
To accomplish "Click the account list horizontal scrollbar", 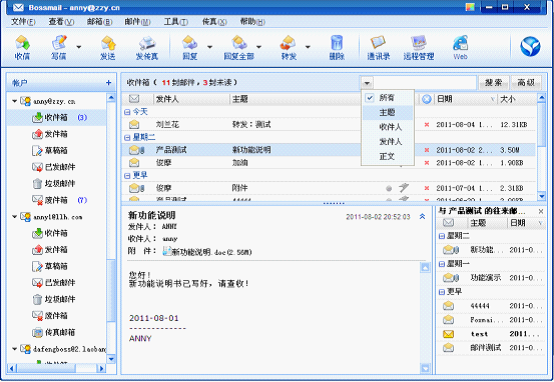I will [56, 368].
